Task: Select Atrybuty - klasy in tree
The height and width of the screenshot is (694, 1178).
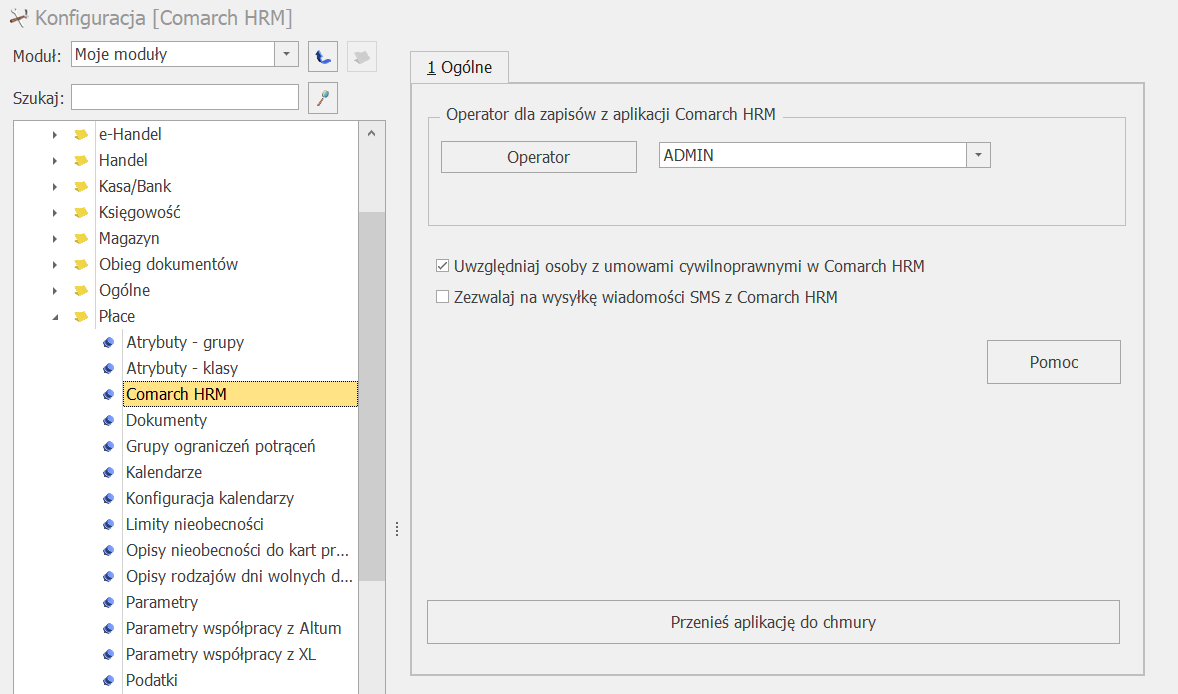Action: 182,368
